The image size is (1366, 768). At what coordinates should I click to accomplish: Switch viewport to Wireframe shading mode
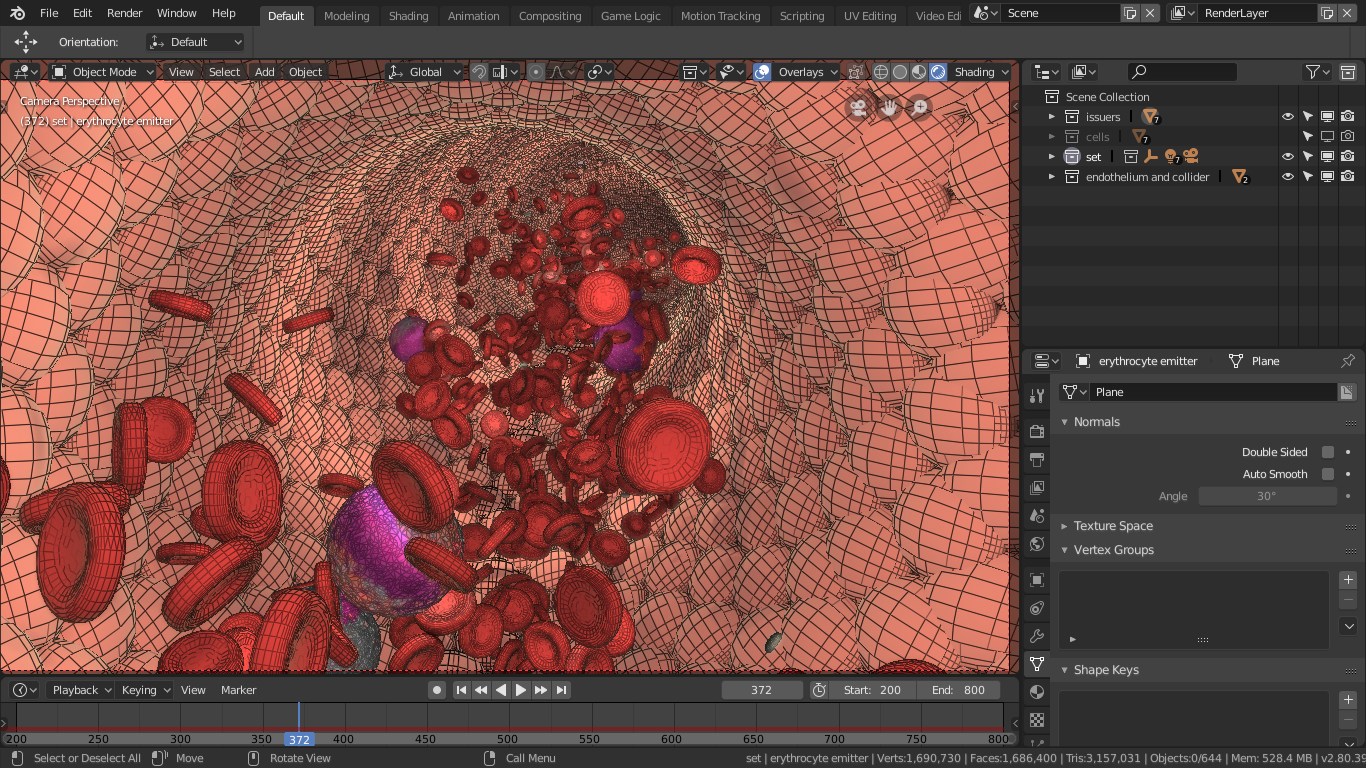[881, 72]
